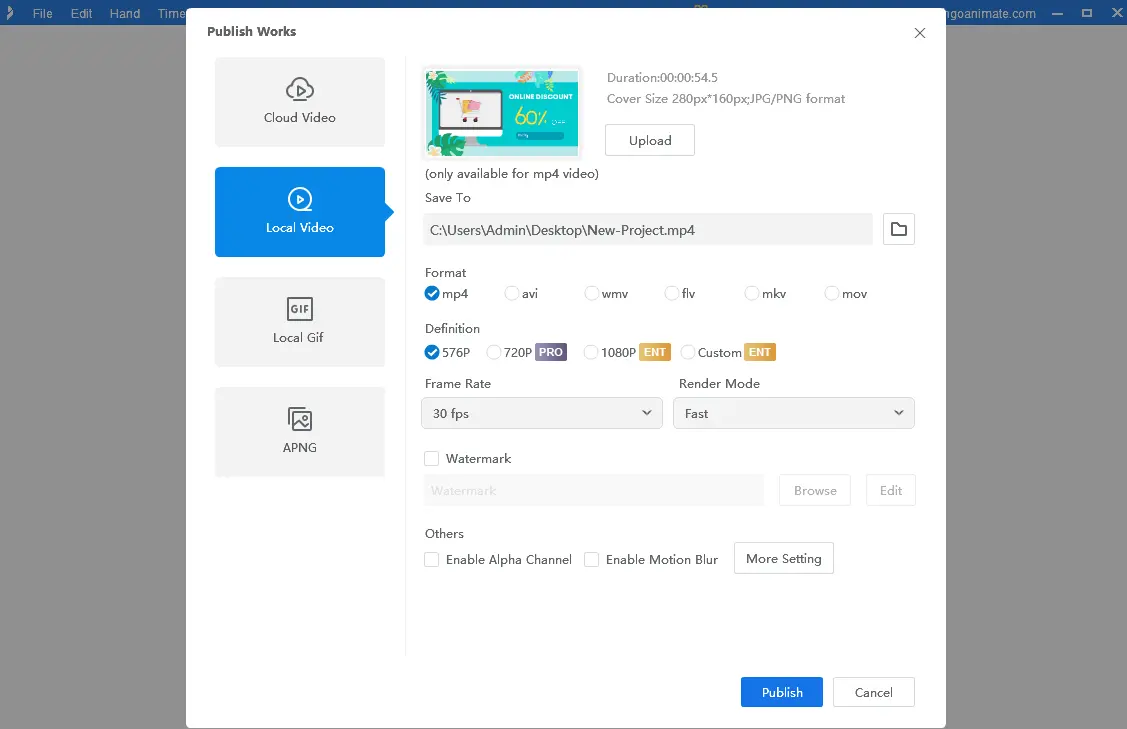Expand the Frame Rate dropdown
The width and height of the screenshot is (1127, 729).
pos(541,413)
